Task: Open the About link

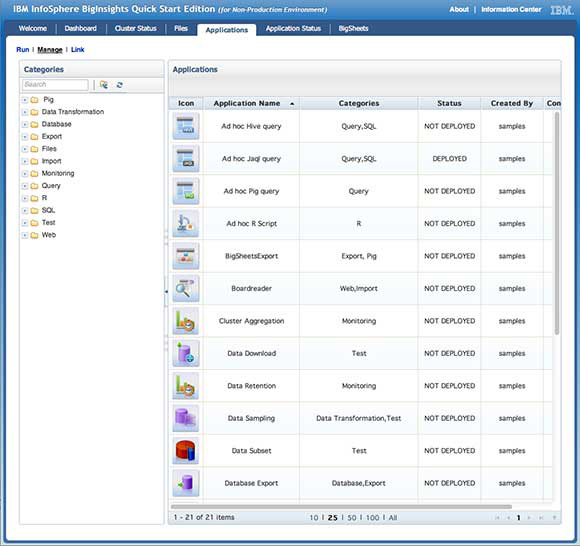Action: click(459, 10)
